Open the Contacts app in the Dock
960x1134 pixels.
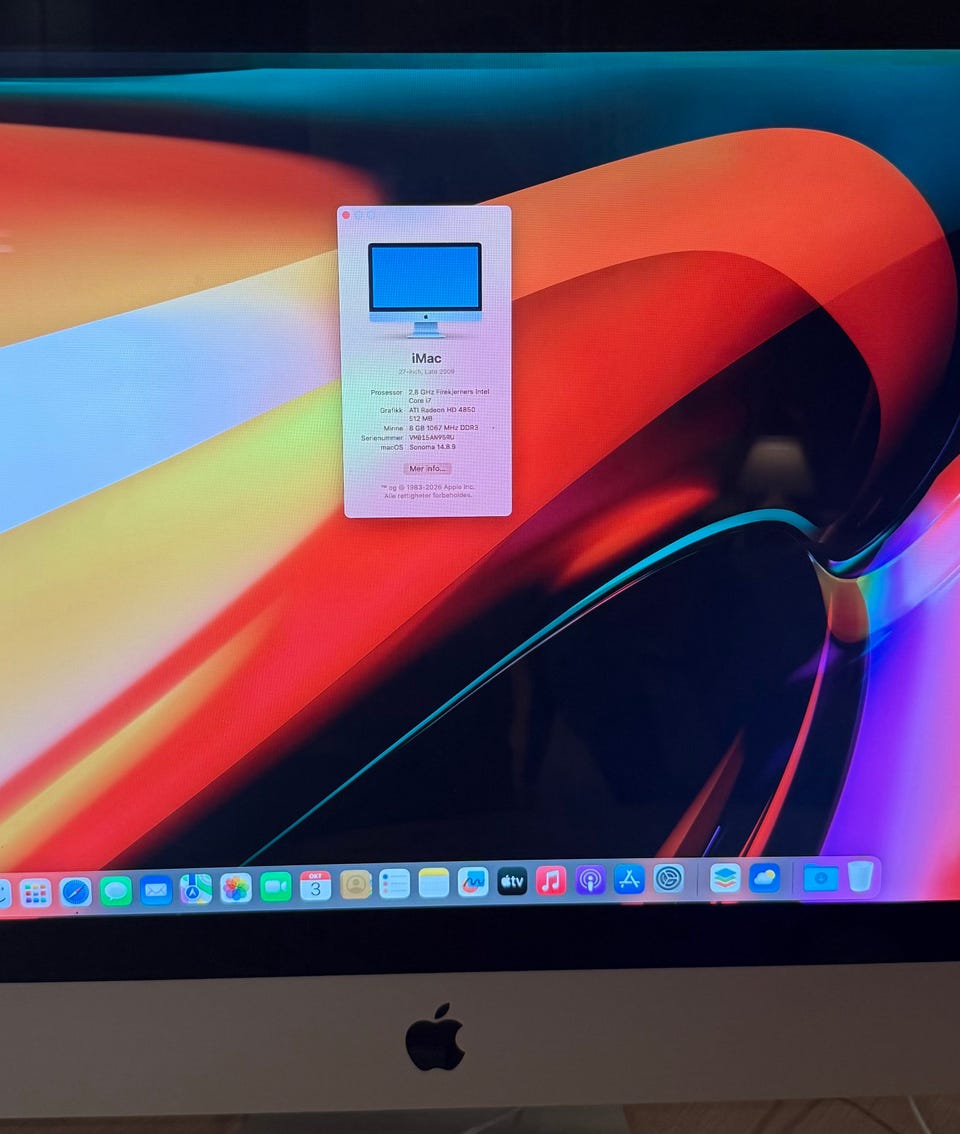[355, 884]
